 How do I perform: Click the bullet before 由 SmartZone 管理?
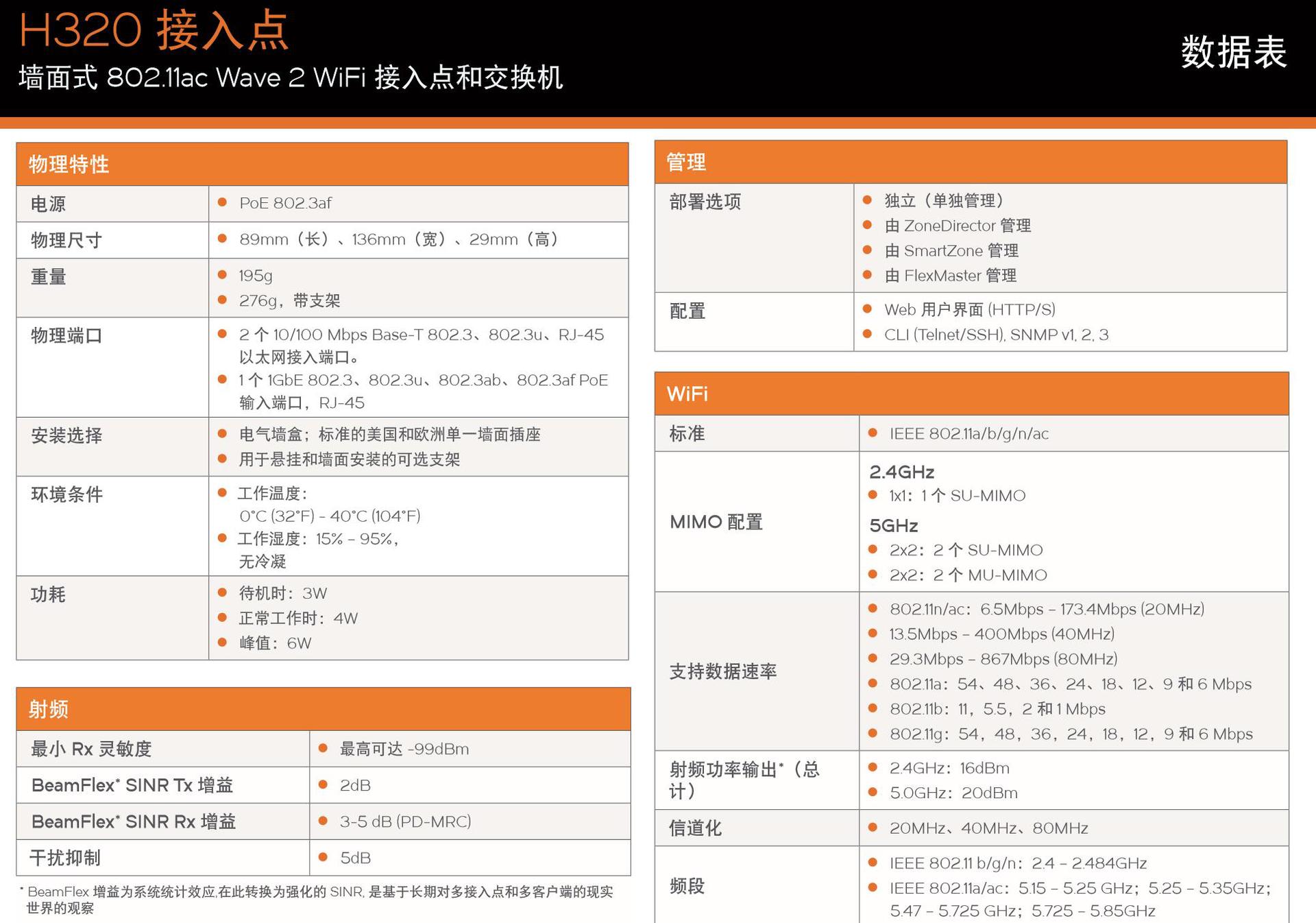[867, 250]
